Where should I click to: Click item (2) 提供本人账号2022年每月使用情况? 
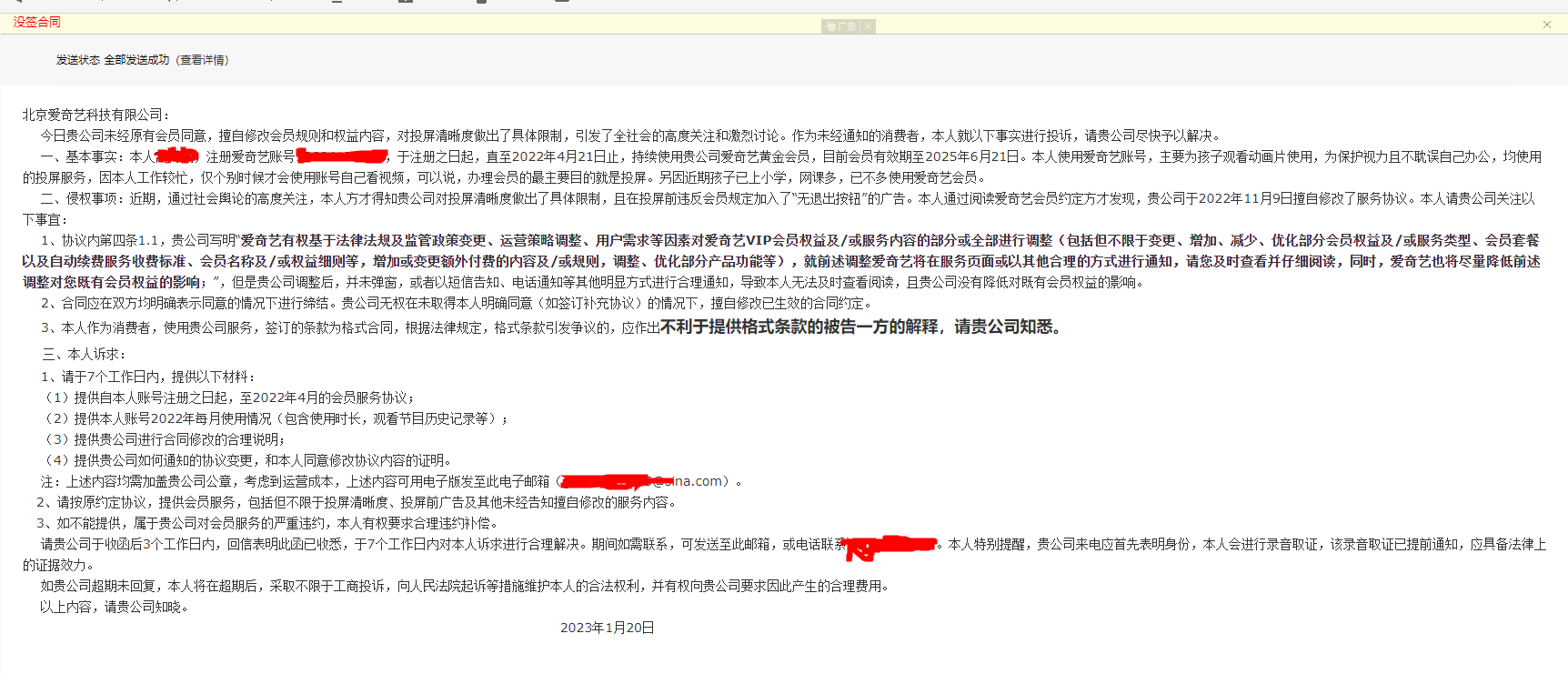point(276,418)
